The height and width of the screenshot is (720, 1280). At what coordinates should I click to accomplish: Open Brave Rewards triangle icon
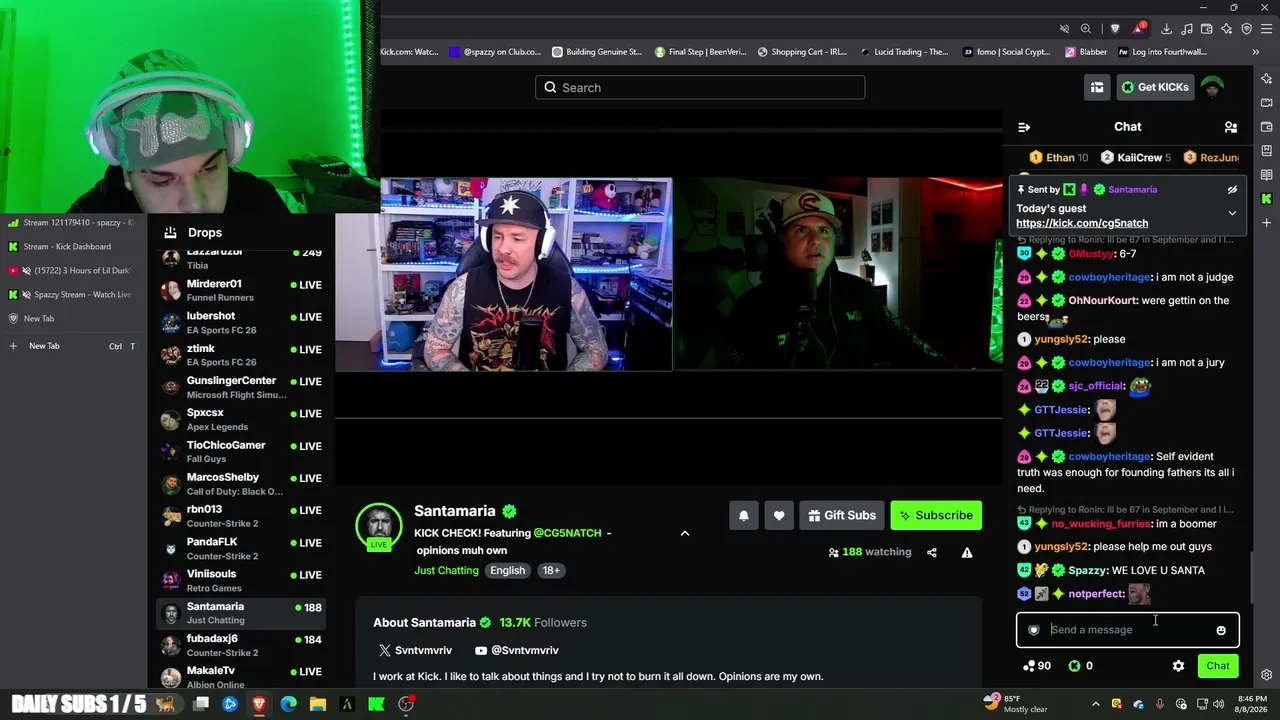tap(1138, 29)
